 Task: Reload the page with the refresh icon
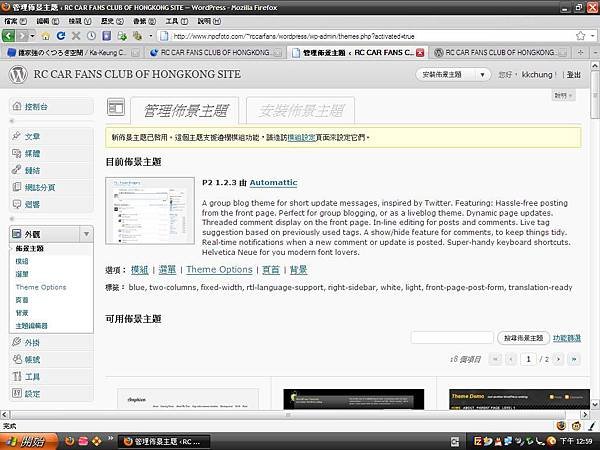pyautogui.click(x=60, y=36)
